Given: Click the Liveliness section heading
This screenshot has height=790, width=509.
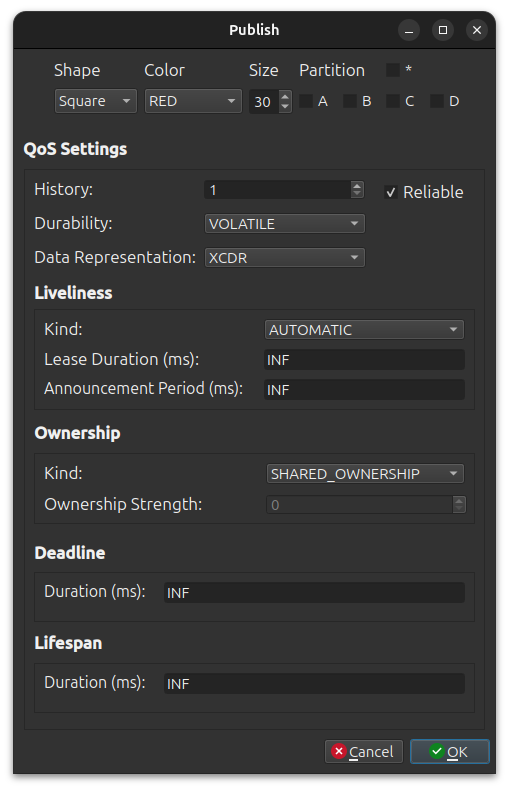Looking at the screenshot, I should 74,293.
